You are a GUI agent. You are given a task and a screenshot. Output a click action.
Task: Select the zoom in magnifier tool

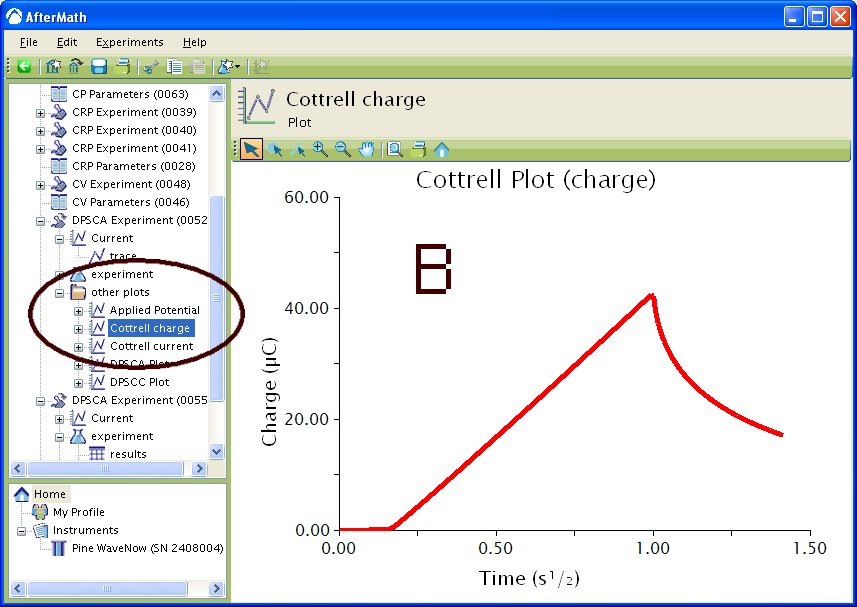click(320, 149)
